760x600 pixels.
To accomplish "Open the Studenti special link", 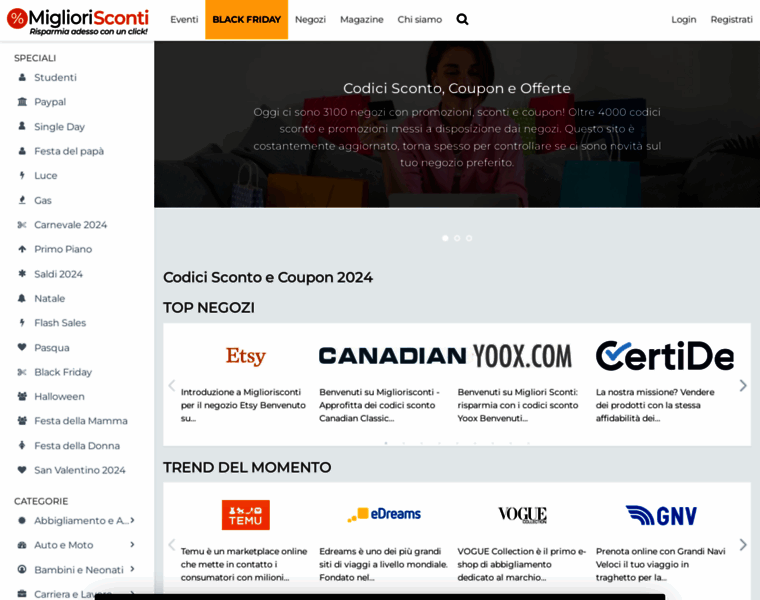I will pyautogui.click(x=55, y=78).
